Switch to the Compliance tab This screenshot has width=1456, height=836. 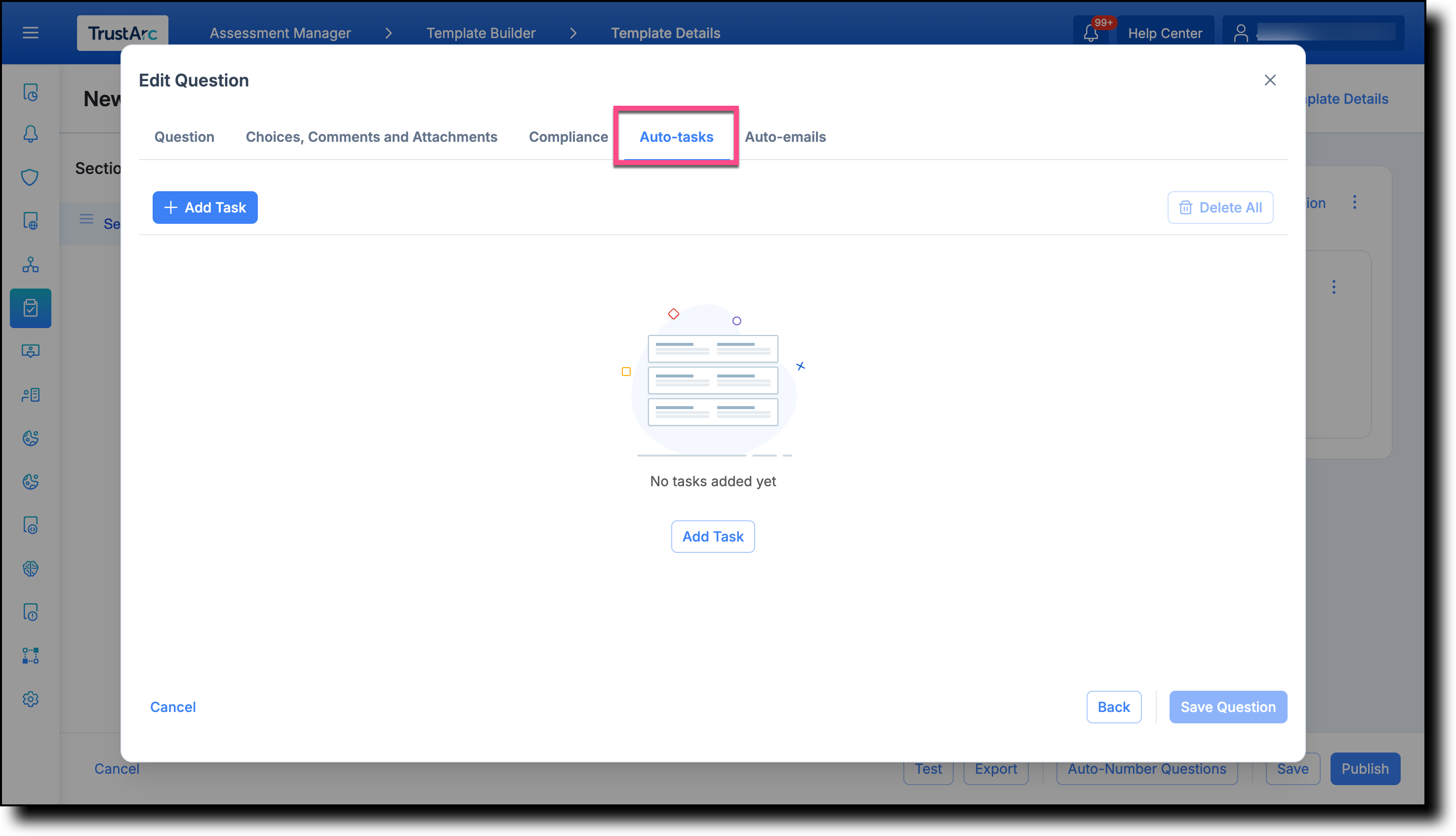568,137
